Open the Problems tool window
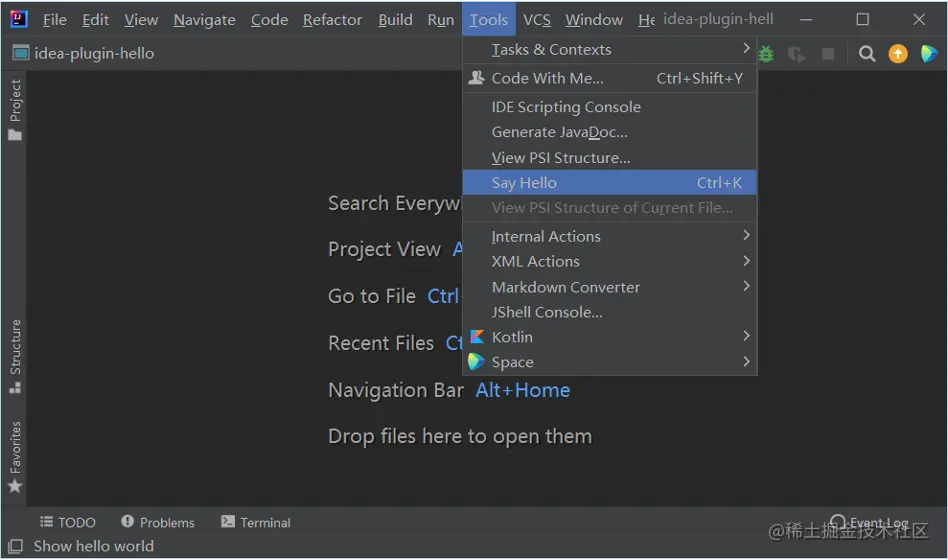The image size is (948, 560). [158, 522]
